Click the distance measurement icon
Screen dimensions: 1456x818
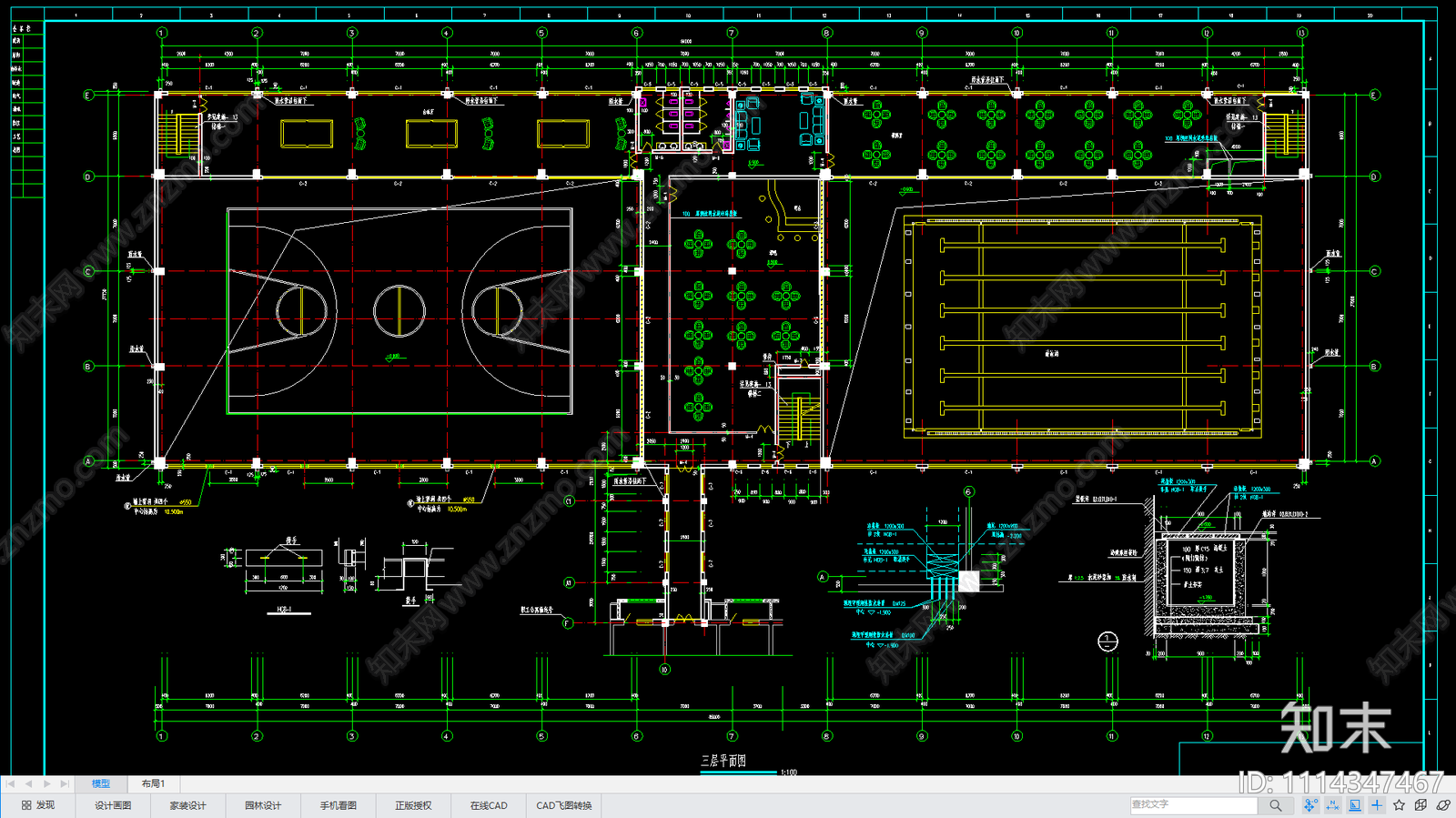(1333, 805)
